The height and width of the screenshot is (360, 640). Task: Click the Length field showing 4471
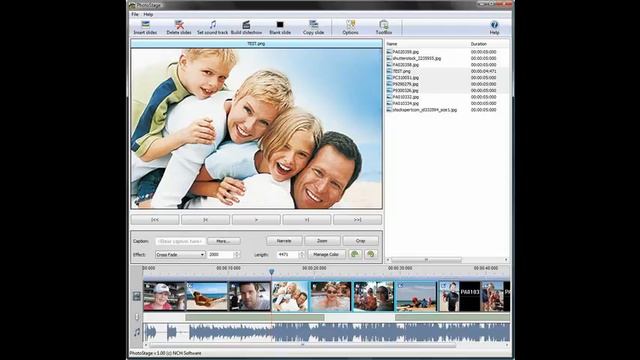[x=287, y=254]
